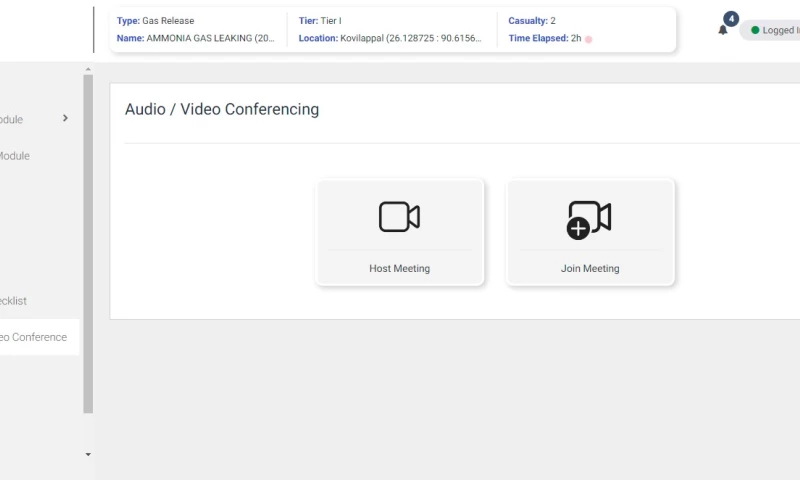Click the Logged In status pill

click(772, 31)
